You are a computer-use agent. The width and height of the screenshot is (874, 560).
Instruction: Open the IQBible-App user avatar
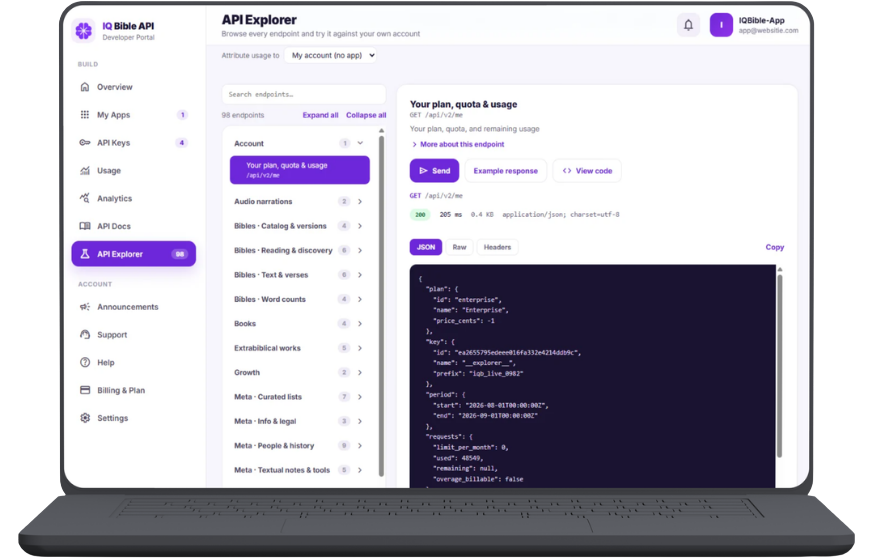coord(721,25)
